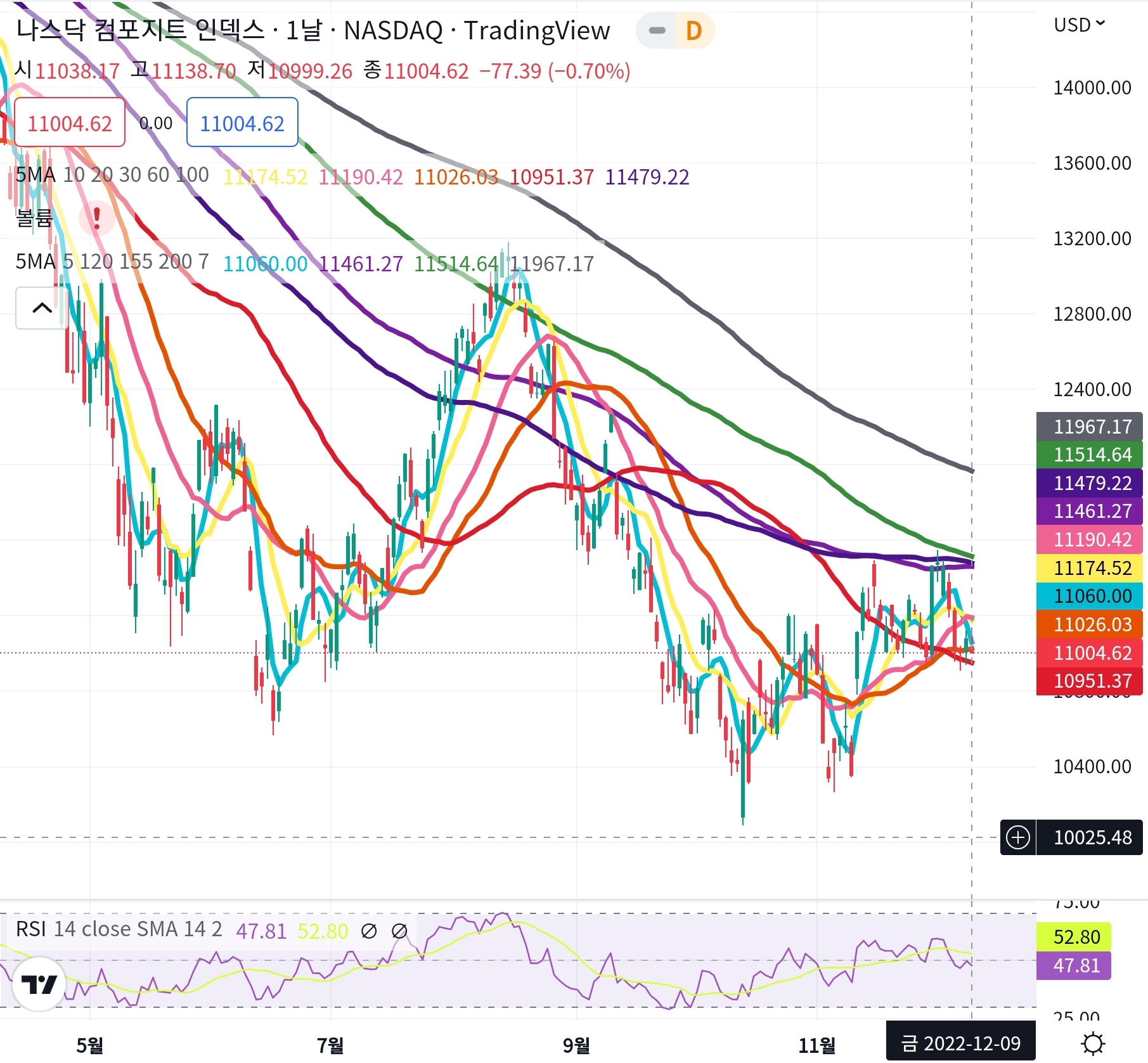Viewport: 1148px width, 1063px height.
Task: Click the 11514.64 green price label
Action: tap(1090, 454)
